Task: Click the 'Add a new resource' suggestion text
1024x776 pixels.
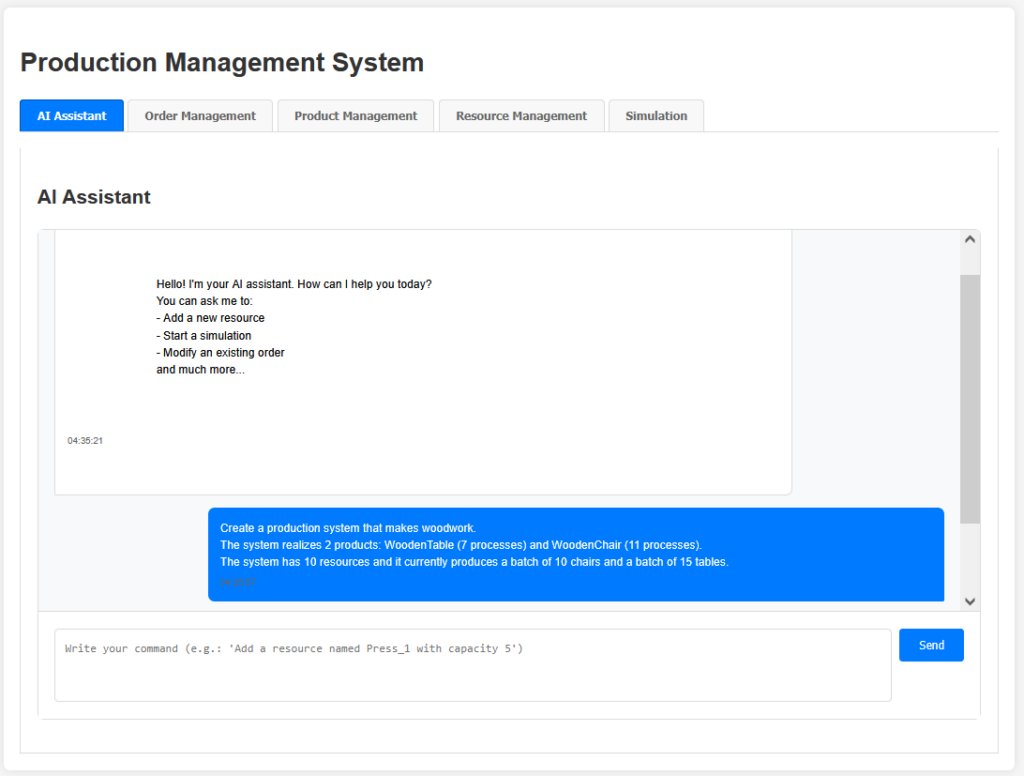Action: (x=213, y=318)
